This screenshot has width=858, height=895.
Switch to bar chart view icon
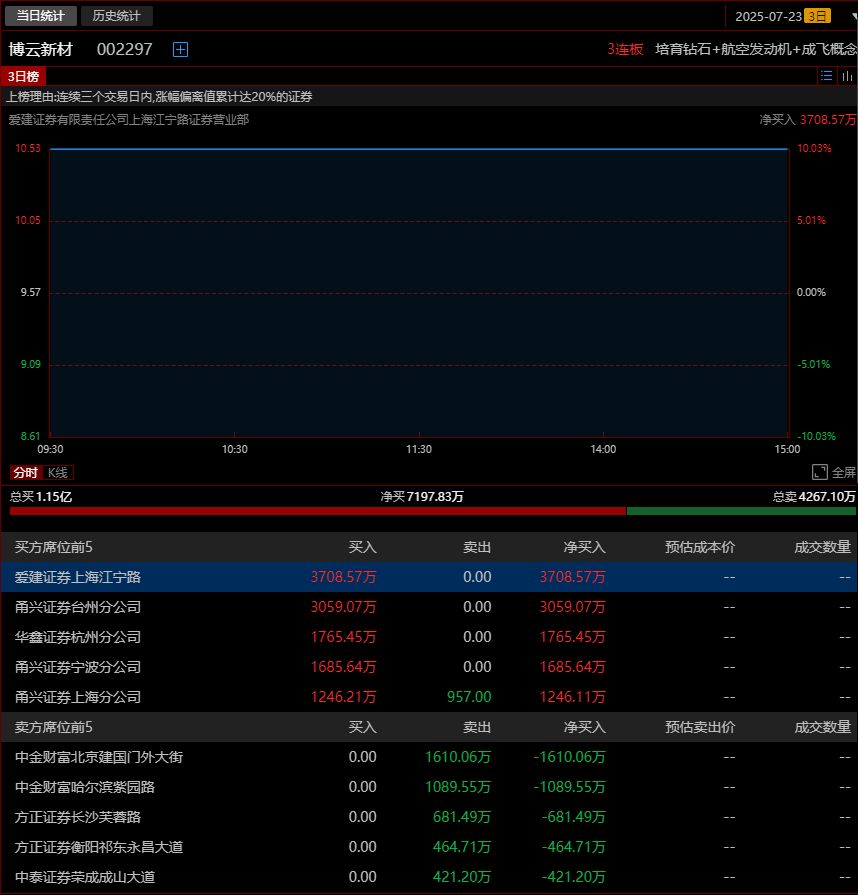tap(847, 76)
